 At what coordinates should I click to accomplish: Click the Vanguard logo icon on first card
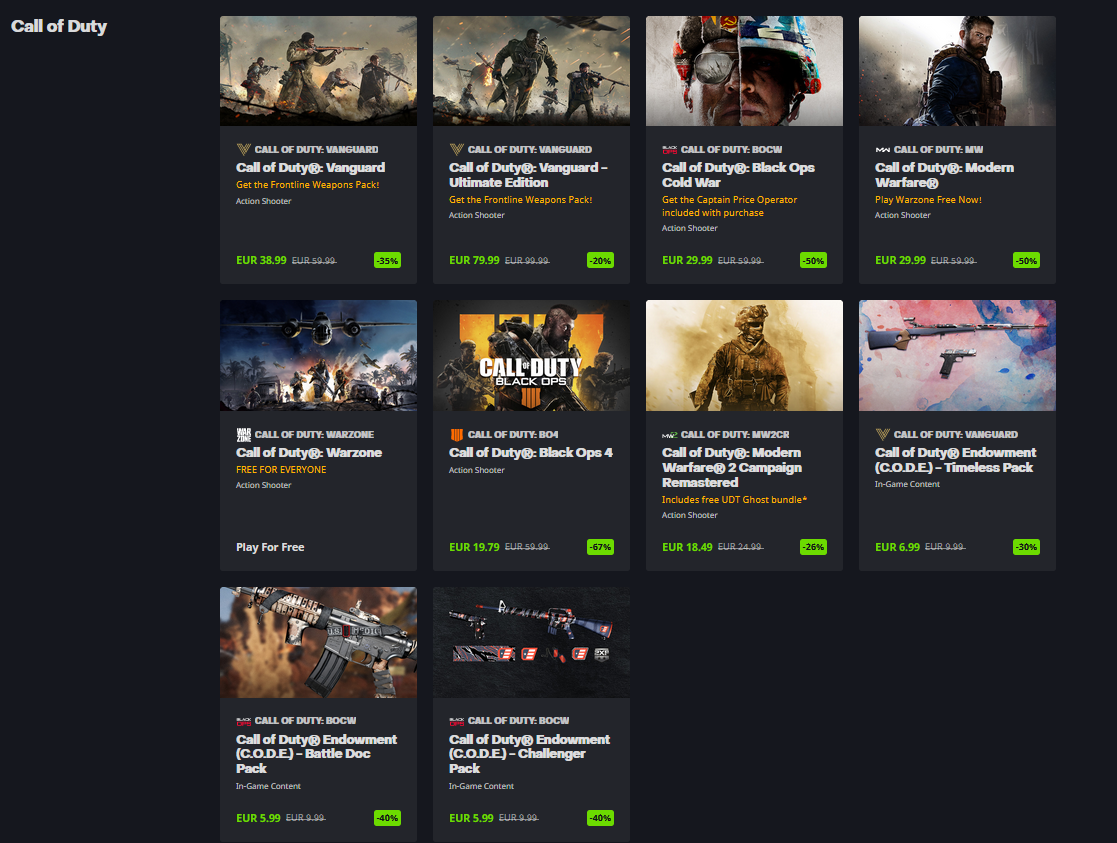(243, 149)
